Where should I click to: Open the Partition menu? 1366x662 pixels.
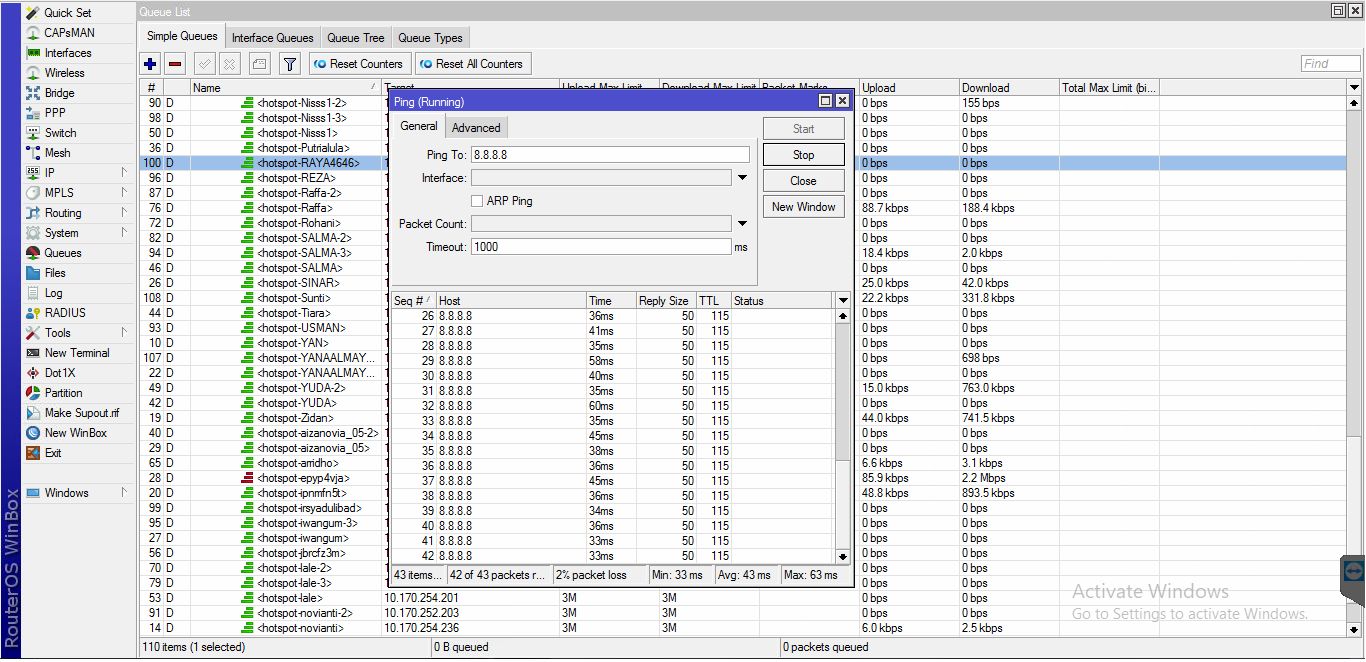pos(63,393)
